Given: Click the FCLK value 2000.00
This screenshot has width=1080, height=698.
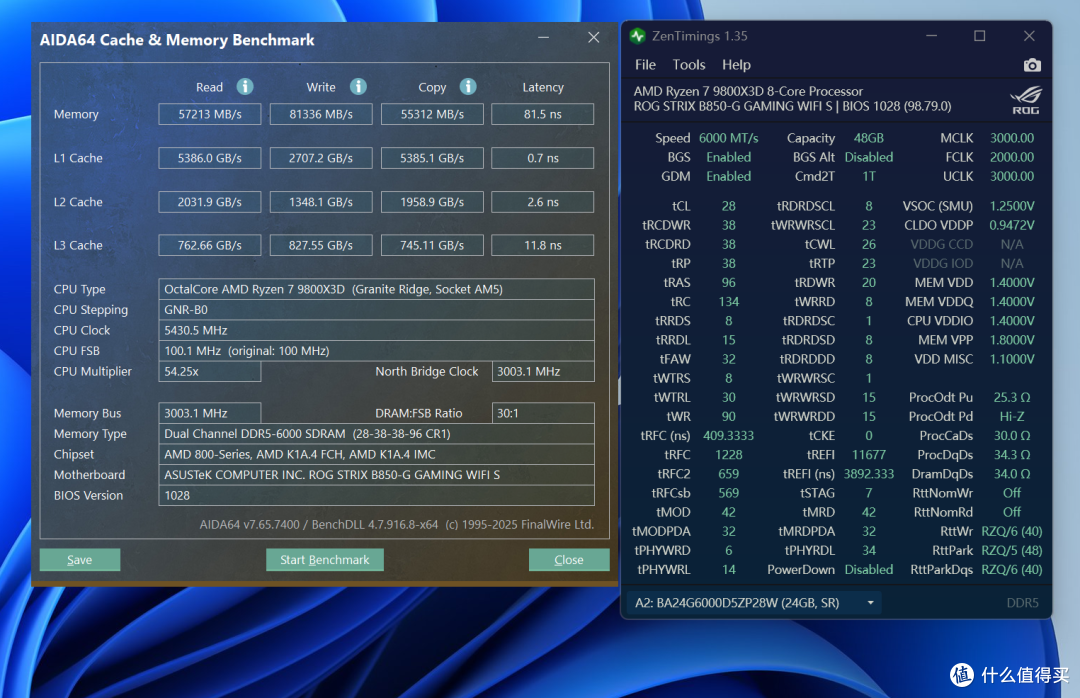Looking at the screenshot, I should tap(1012, 157).
